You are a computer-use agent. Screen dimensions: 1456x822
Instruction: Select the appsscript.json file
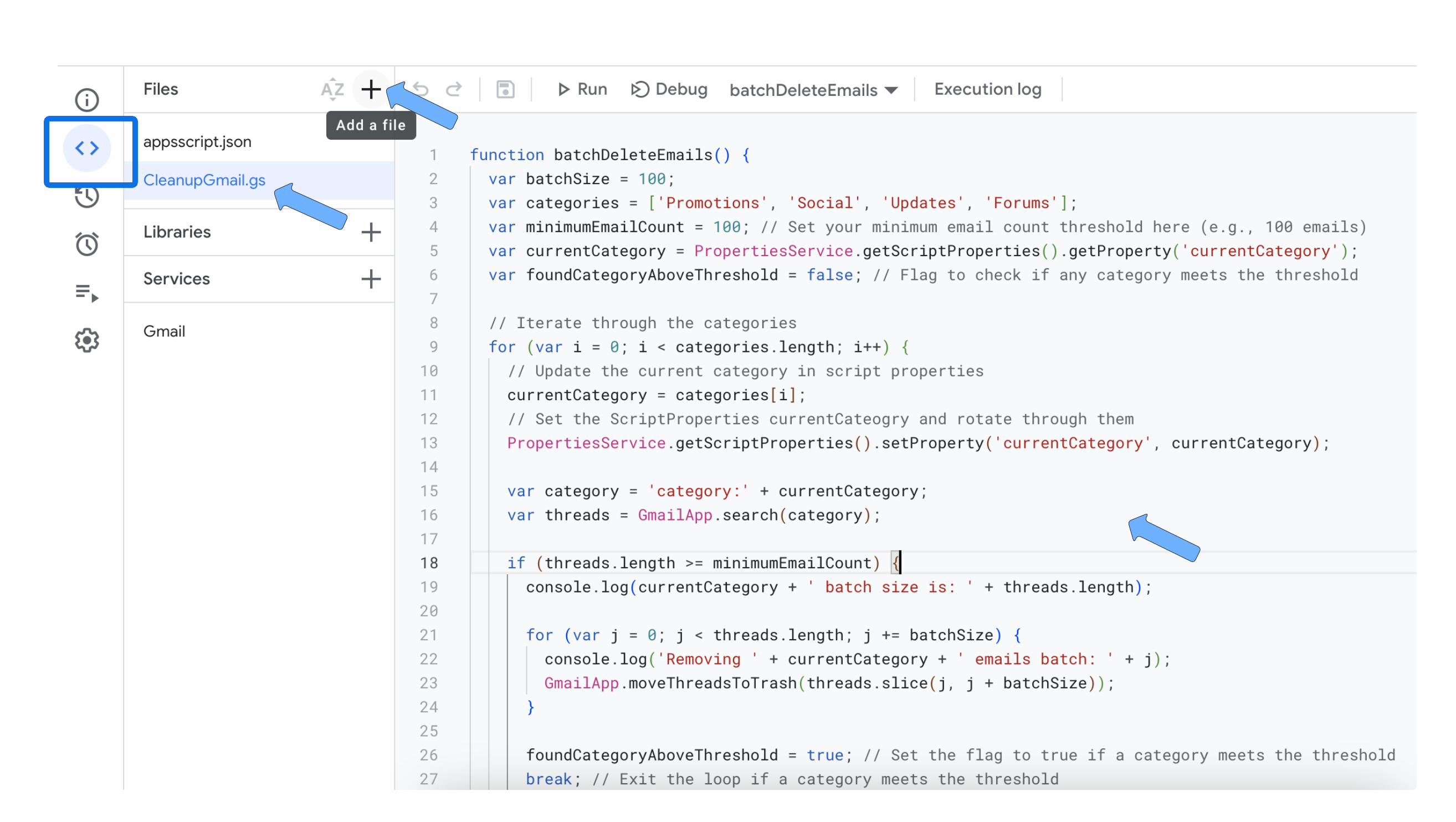(197, 142)
